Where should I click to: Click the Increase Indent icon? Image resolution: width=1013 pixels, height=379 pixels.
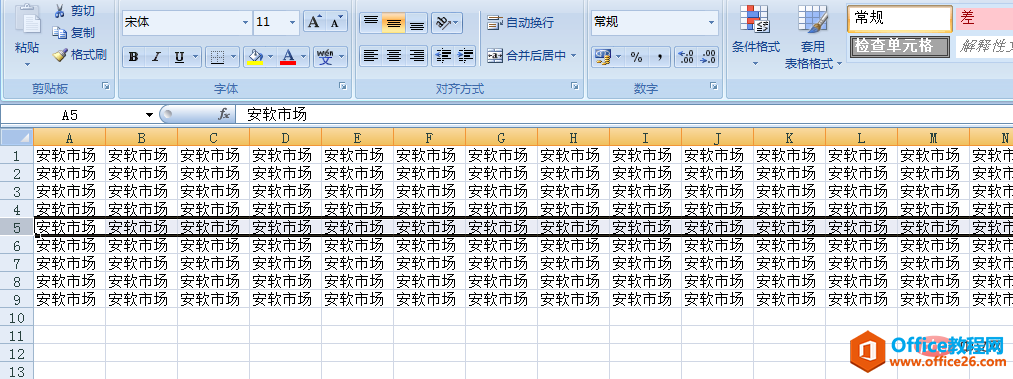(465, 56)
